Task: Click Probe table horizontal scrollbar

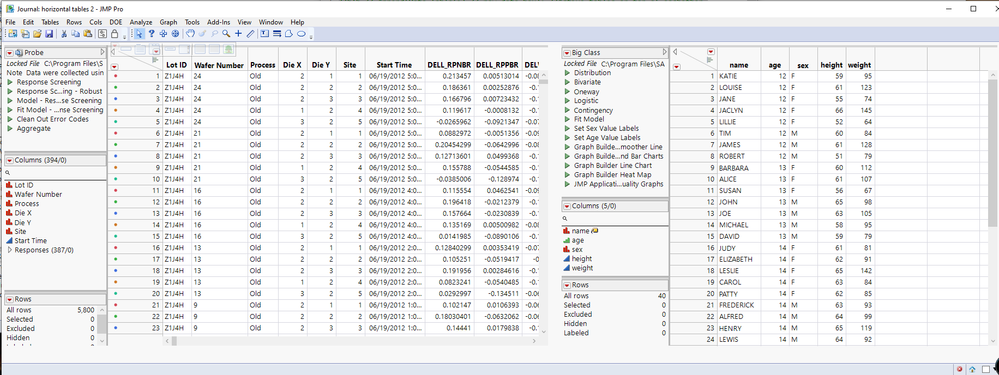Action: tap(350, 341)
